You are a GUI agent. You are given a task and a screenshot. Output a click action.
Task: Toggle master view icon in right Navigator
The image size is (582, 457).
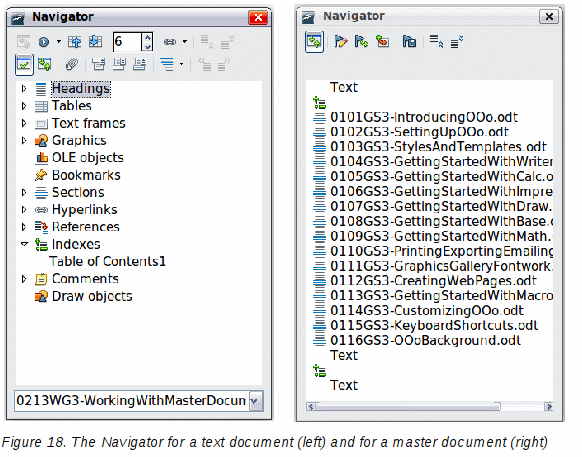click(314, 42)
